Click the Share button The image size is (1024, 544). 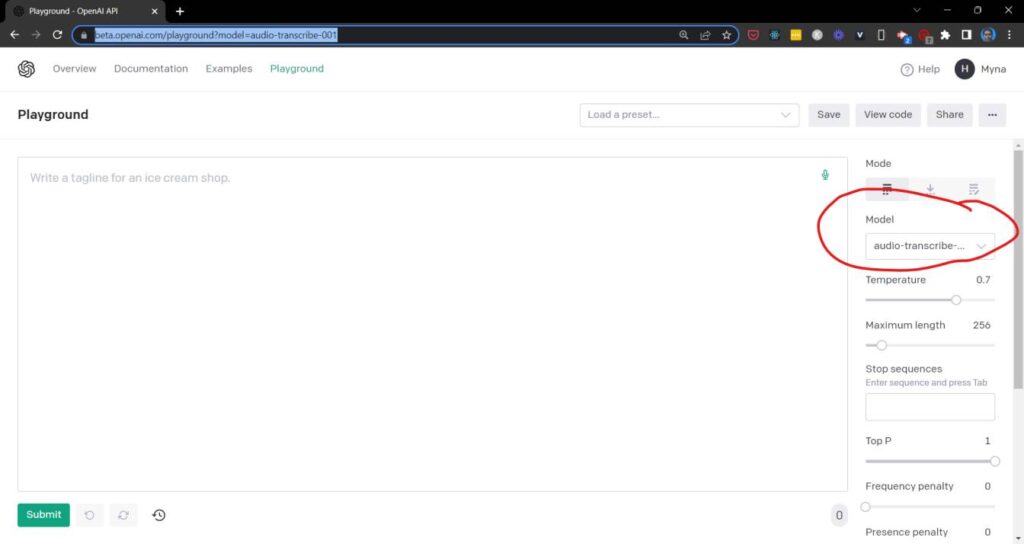point(949,115)
